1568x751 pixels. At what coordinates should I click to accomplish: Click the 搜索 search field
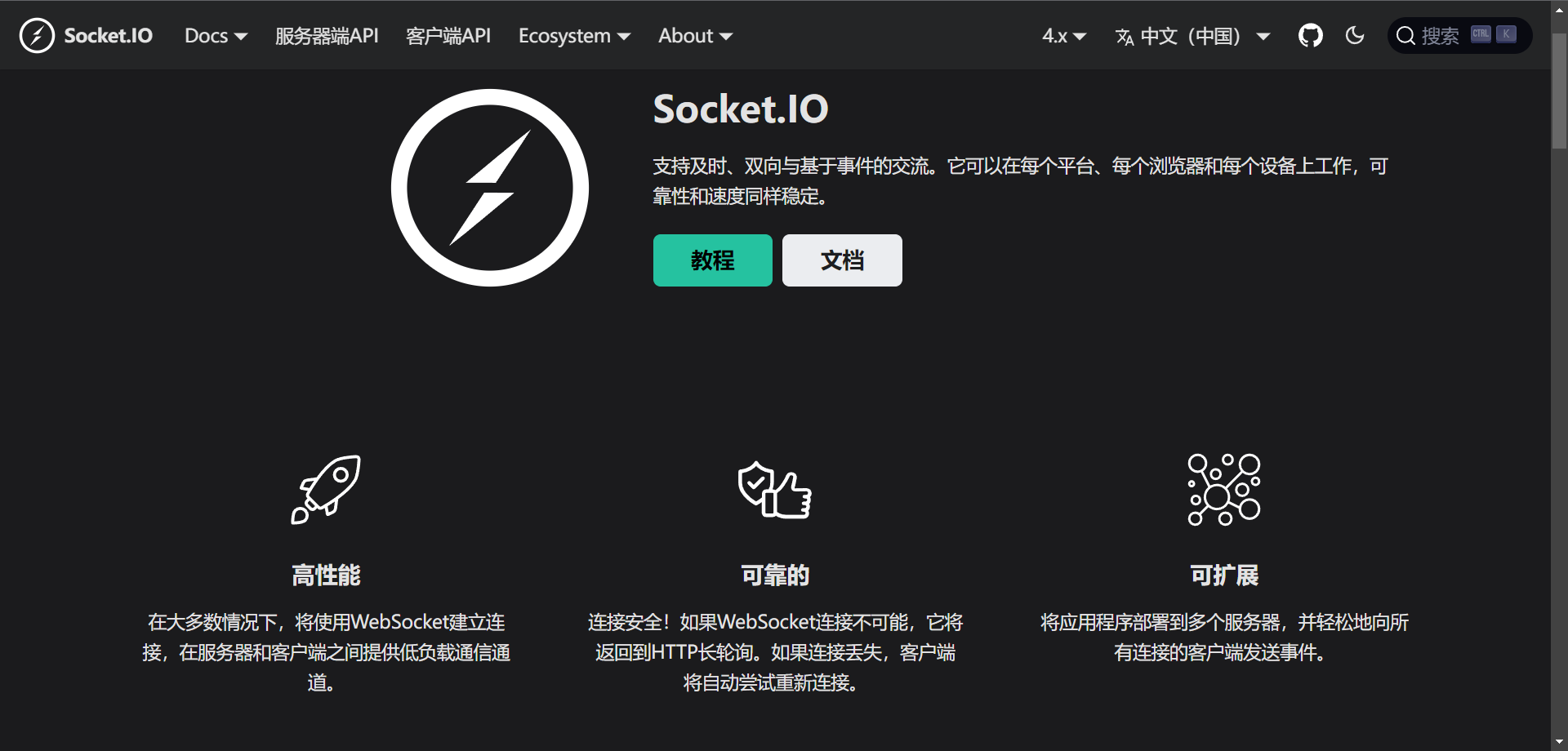1459,36
